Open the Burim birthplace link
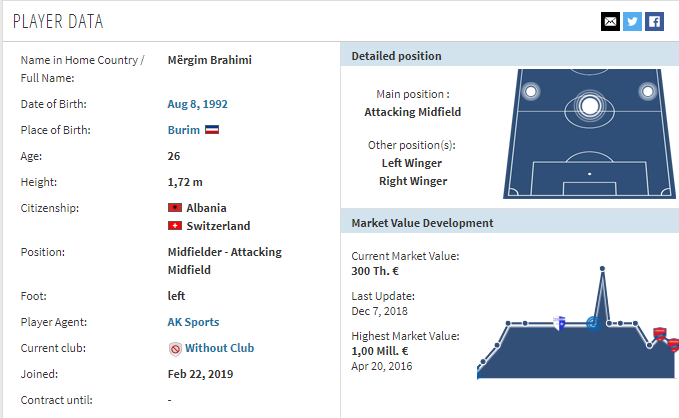This screenshot has width=679, height=418. pyautogui.click(x=184, y=130)
